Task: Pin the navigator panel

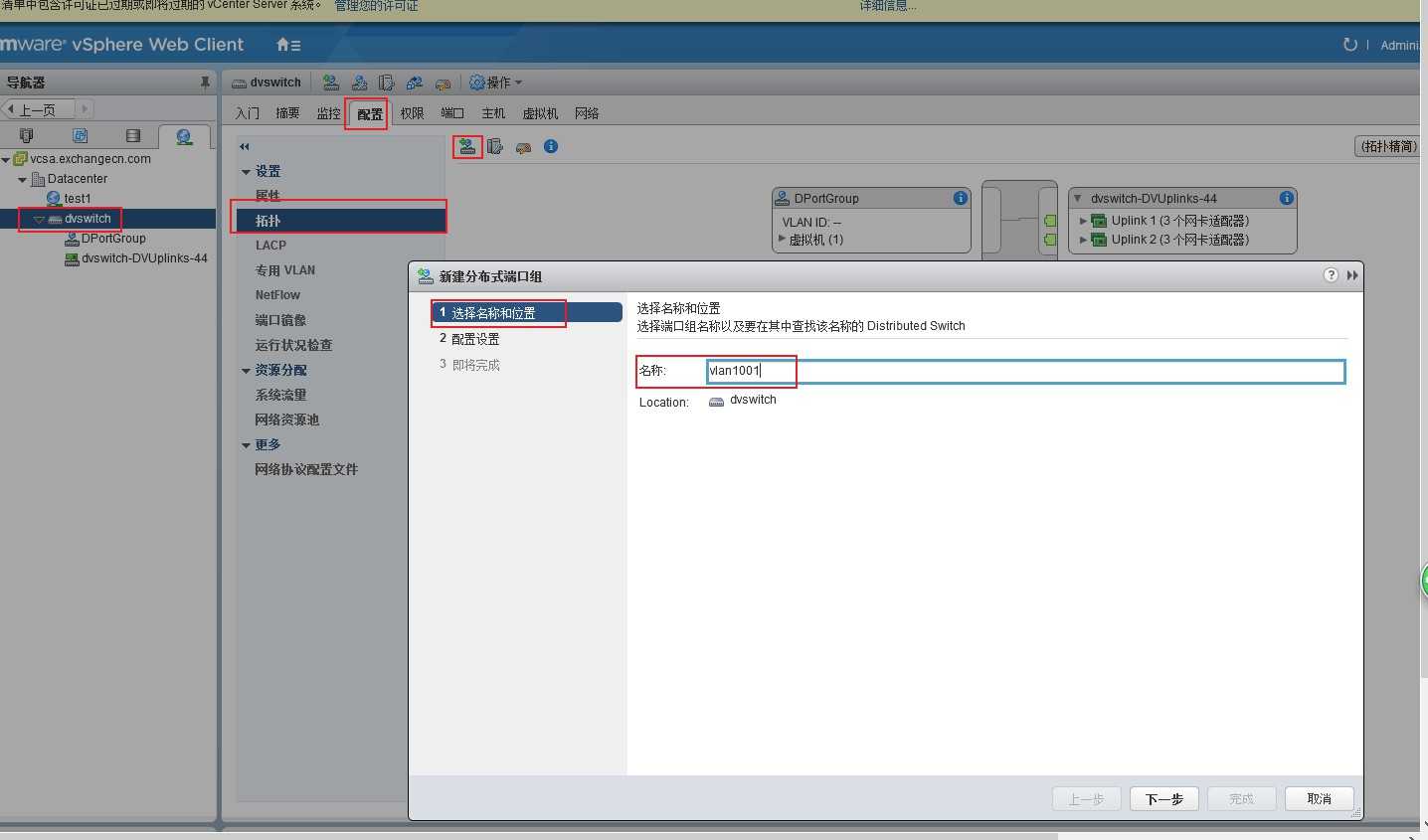Action: (x=205, y=83)
